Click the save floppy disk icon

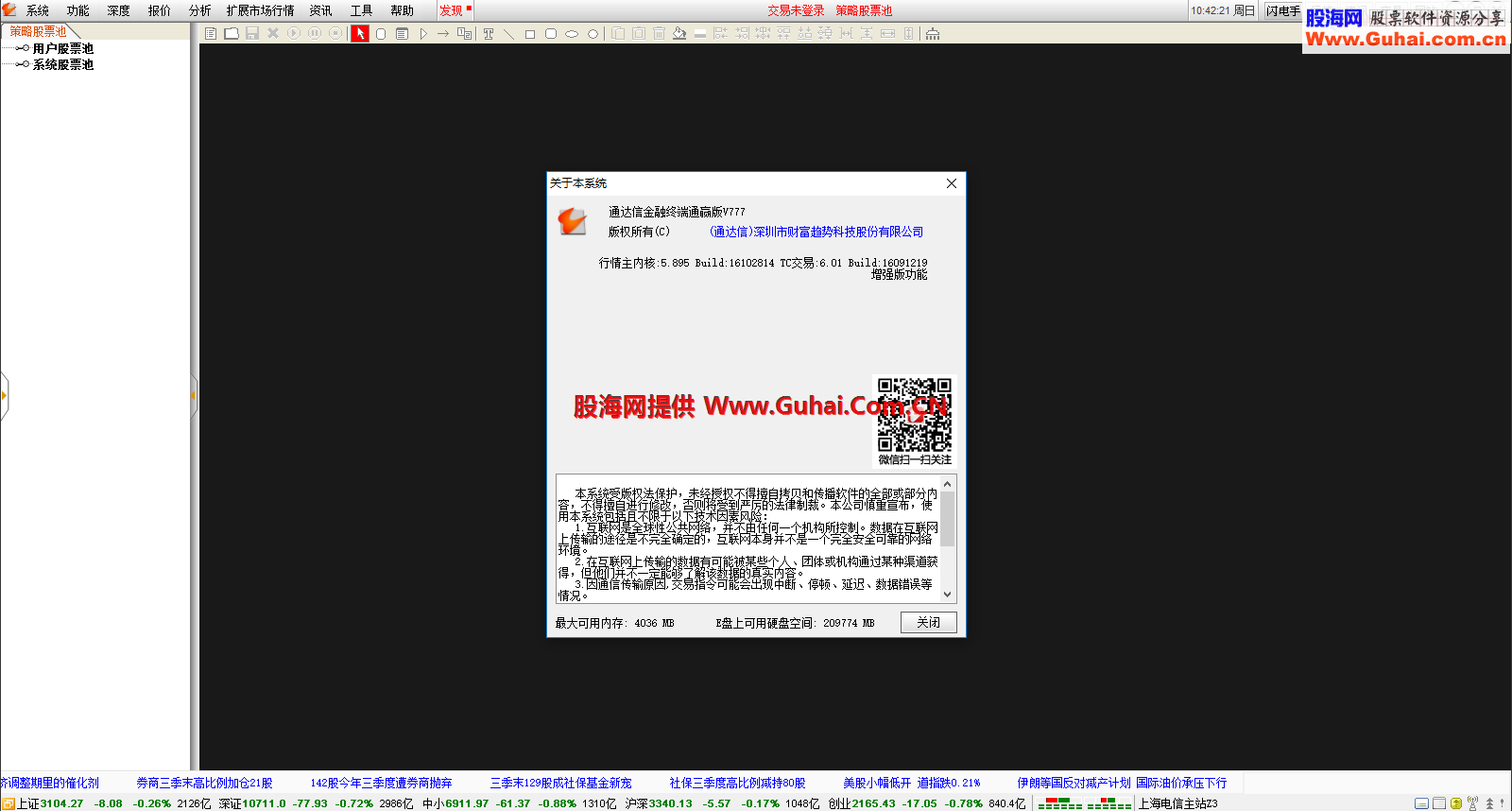[252, 33]
